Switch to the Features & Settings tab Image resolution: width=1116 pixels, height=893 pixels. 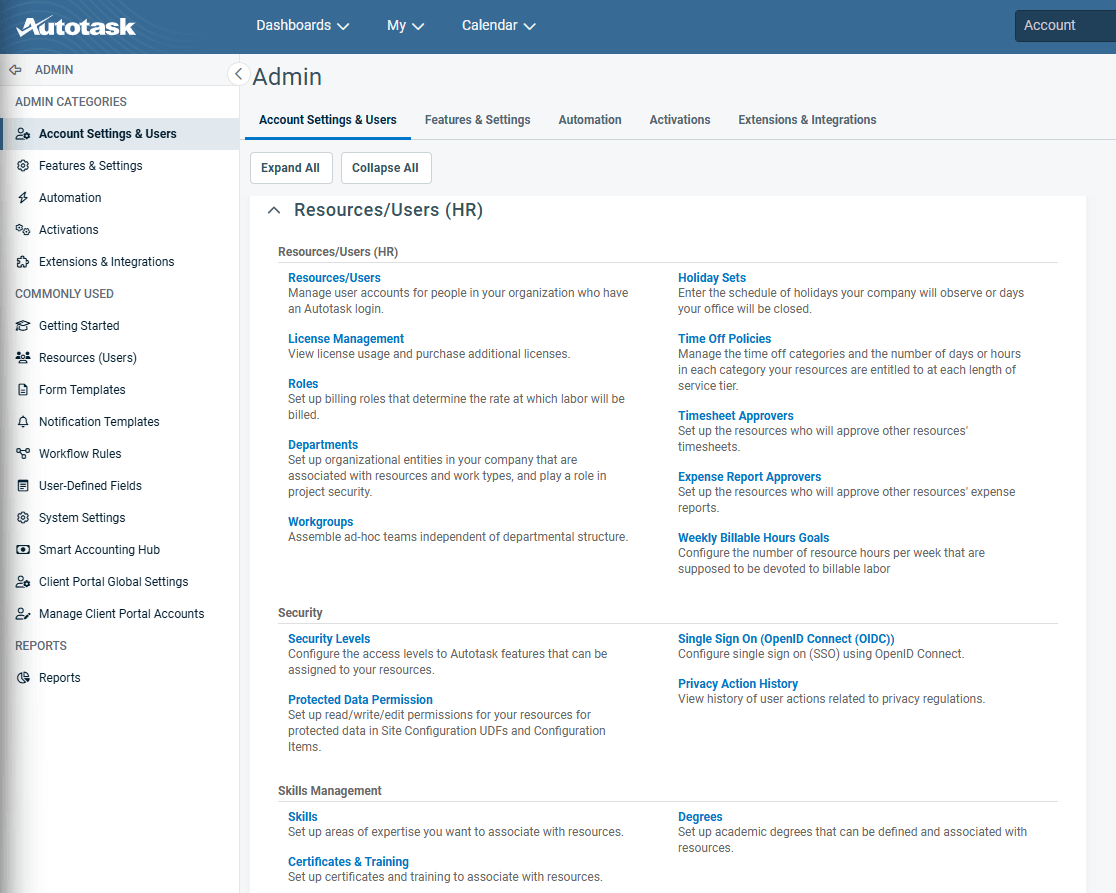[478, 120]
